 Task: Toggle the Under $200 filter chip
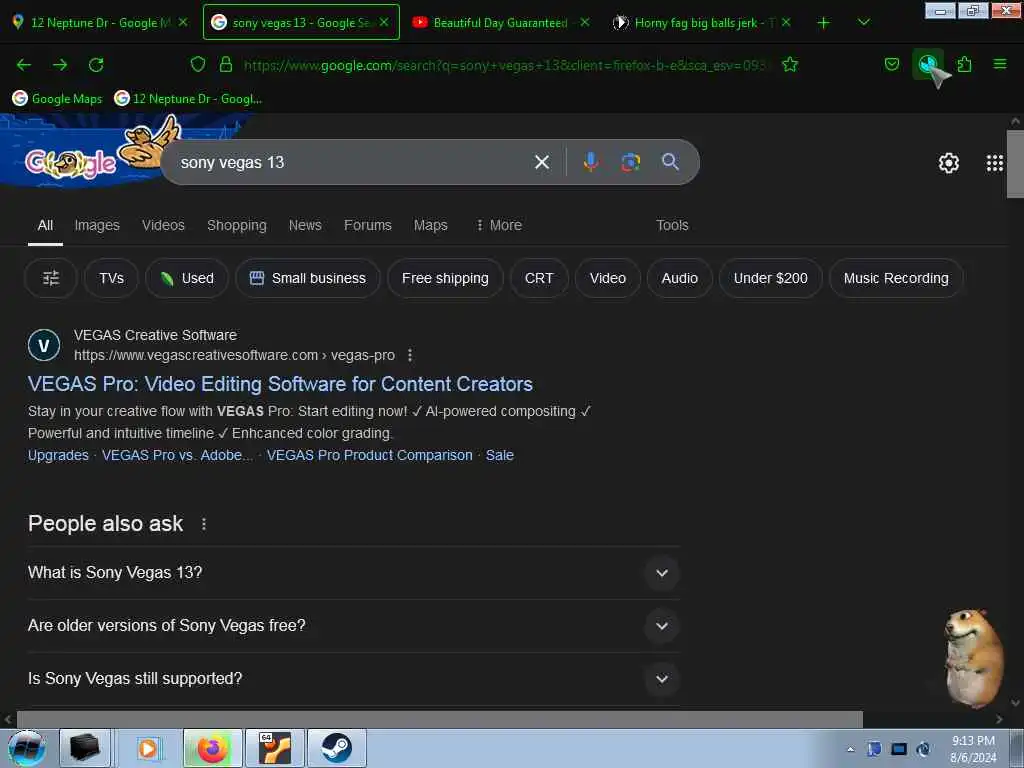tap(771, 278)
